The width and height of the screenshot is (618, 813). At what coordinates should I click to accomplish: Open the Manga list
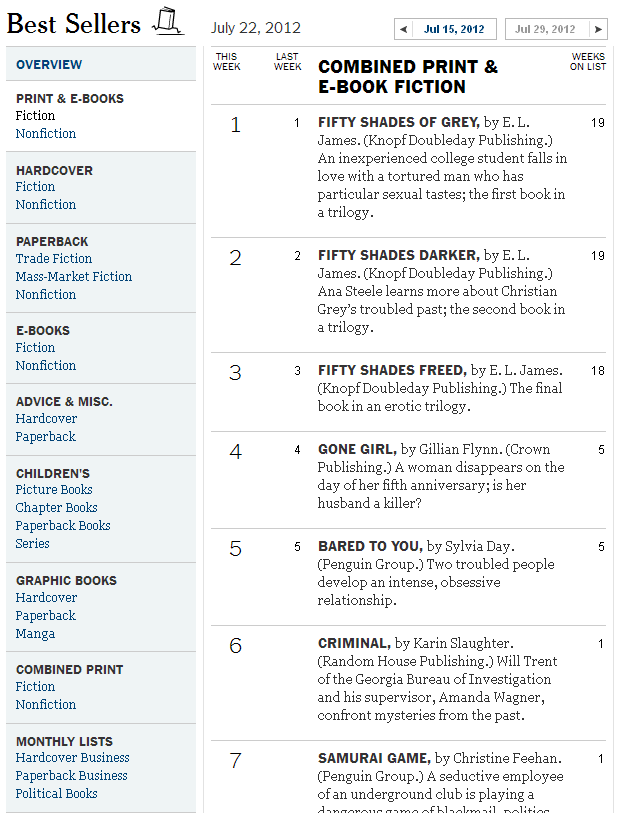click(35, 634)
